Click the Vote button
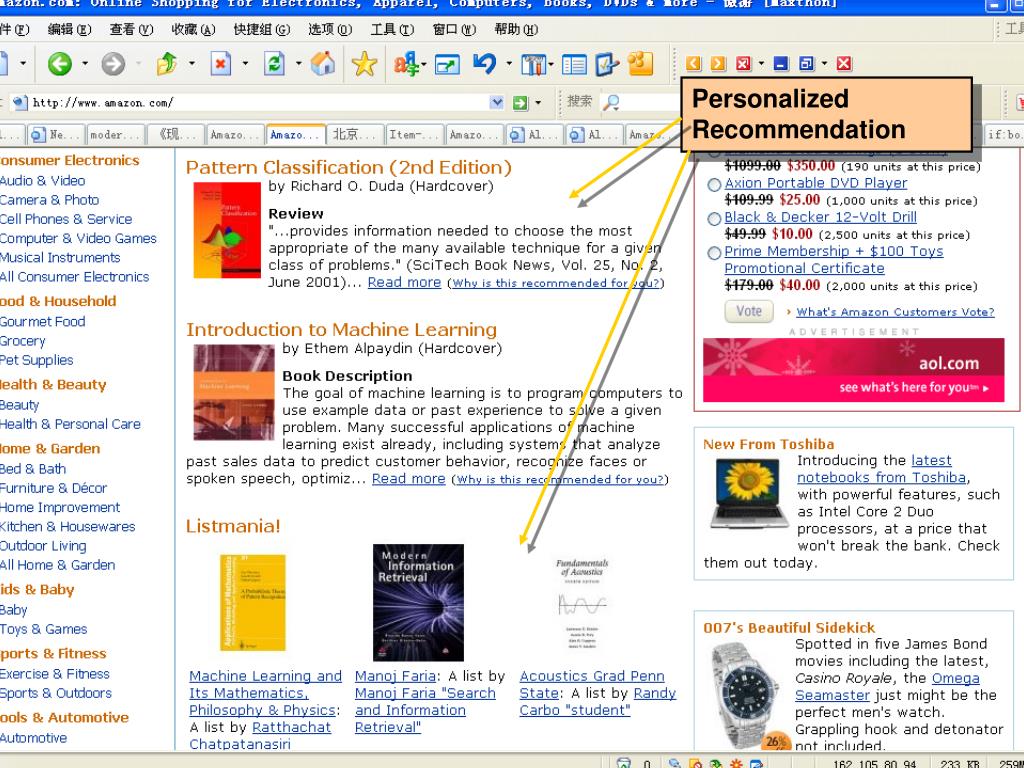The image size is (1024, 768). click(748, 312)
